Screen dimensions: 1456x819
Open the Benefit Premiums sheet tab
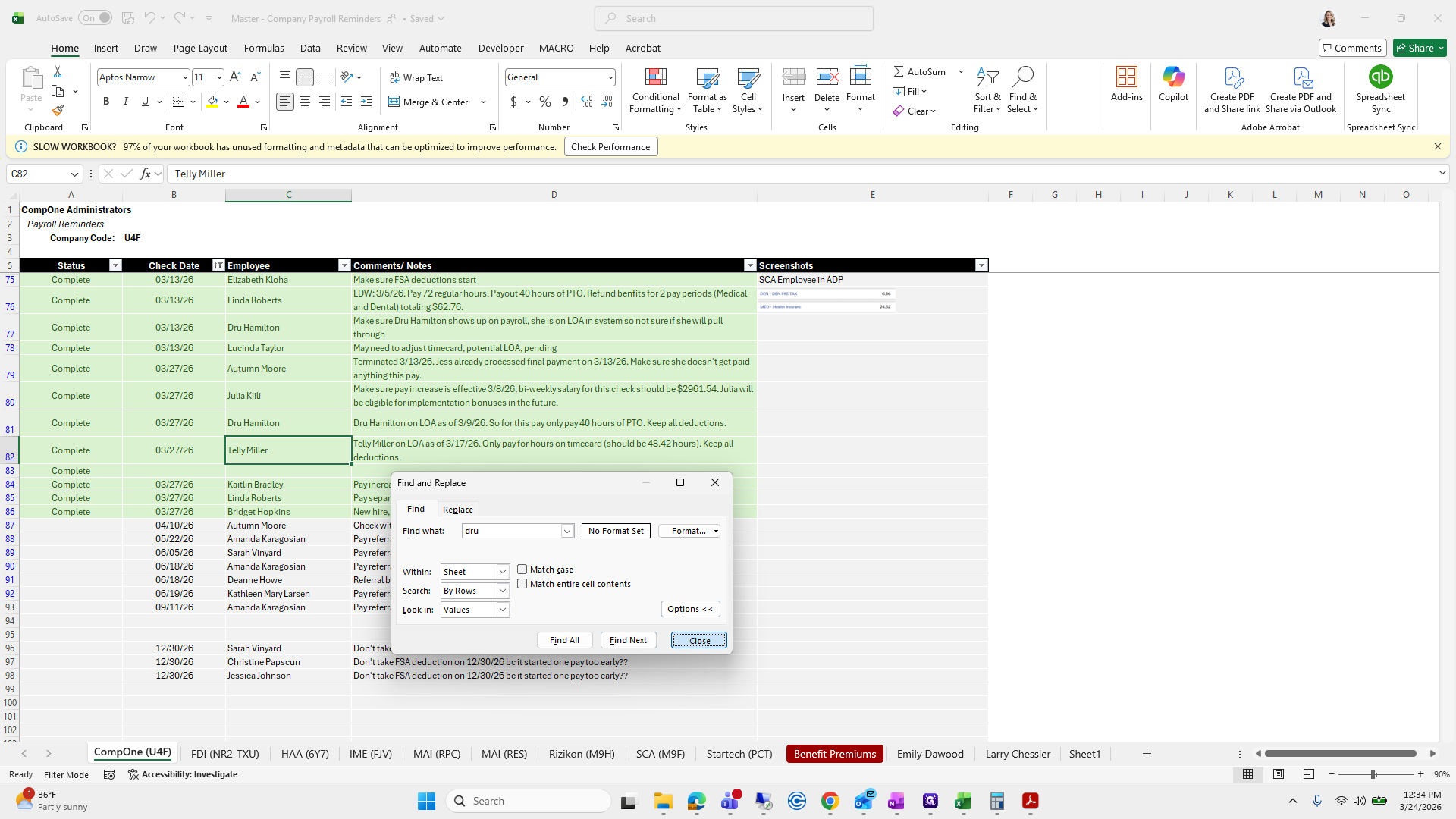pos(834,754)
